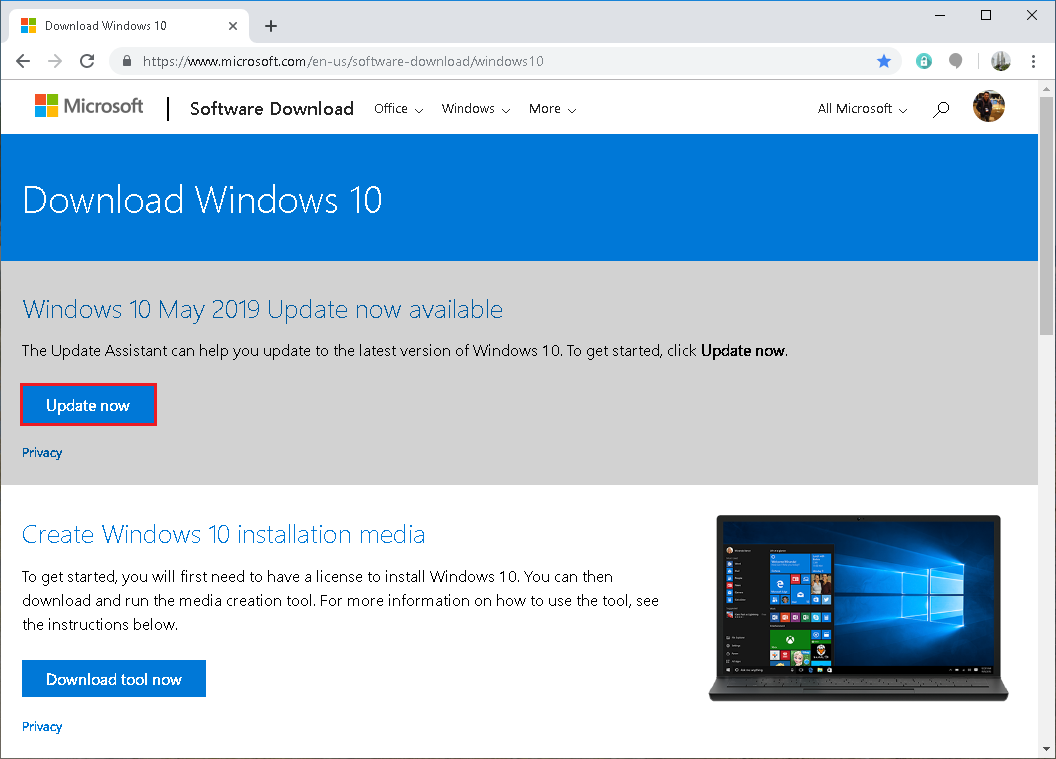Click the Microsoft four-square logo

click(x=47, y=105)
